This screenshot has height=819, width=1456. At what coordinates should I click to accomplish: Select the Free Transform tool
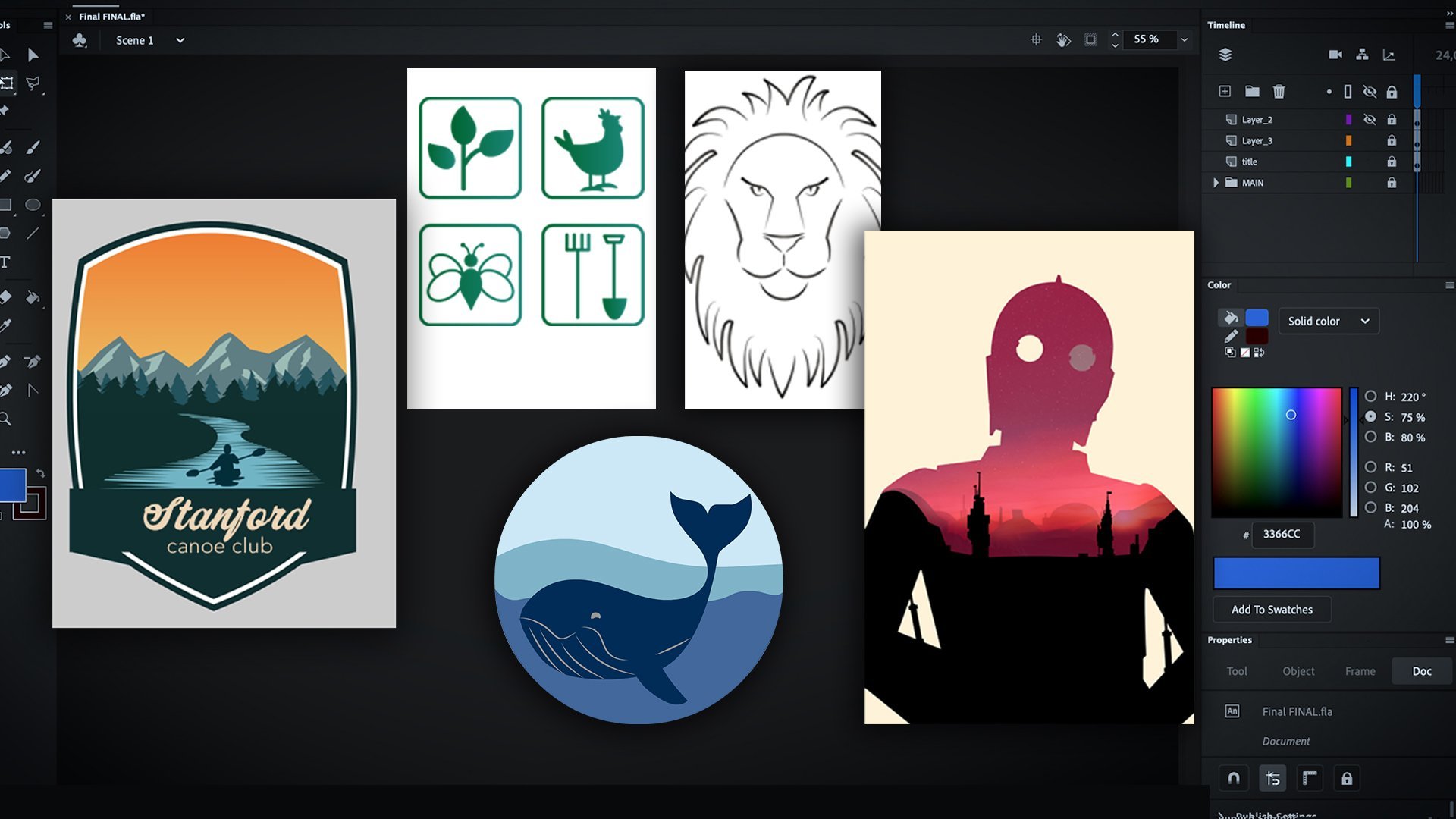tap(9, 82)
